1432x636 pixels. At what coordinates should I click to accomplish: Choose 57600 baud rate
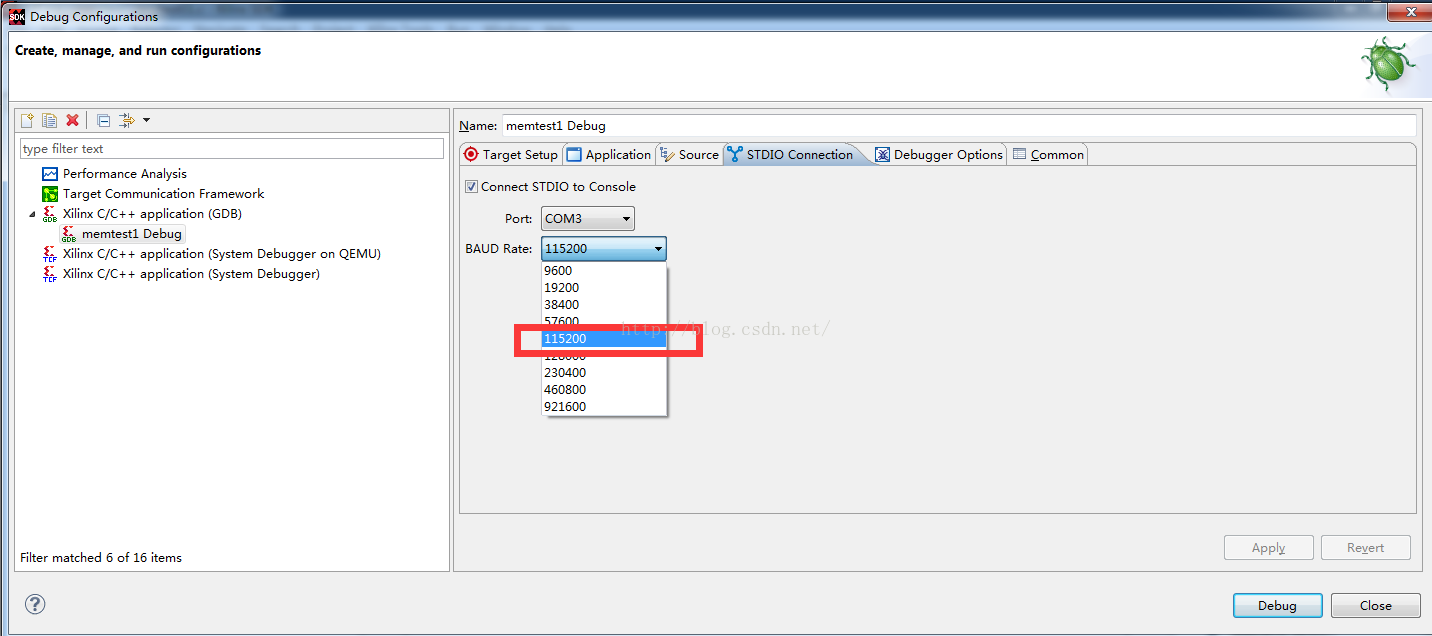pos(604,321)
